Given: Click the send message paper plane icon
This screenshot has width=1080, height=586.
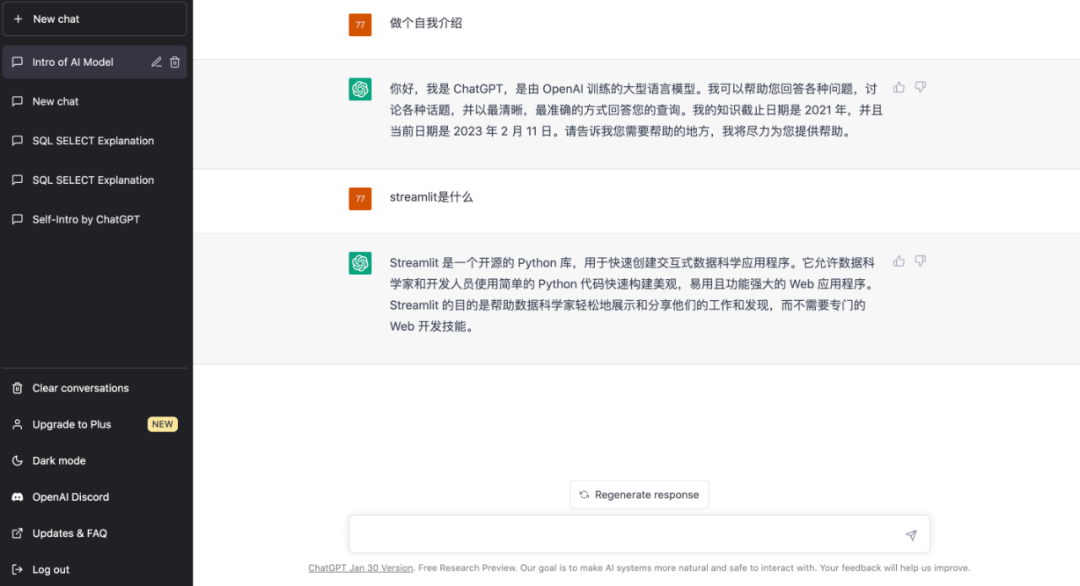Looking at the screenshot, I should 911,535.
